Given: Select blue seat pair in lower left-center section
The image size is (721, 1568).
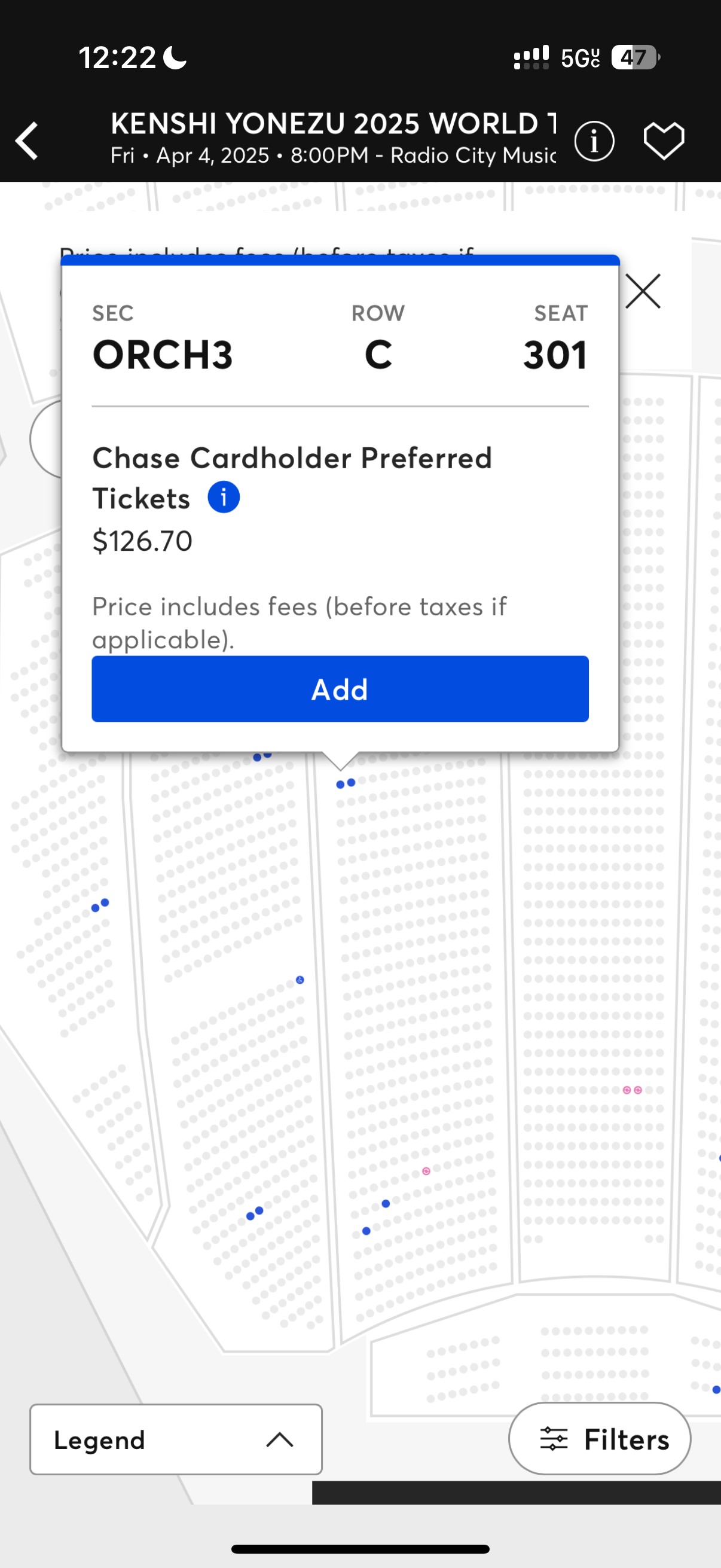Looking at the screenshot, I should click(x=254, y=1213).
